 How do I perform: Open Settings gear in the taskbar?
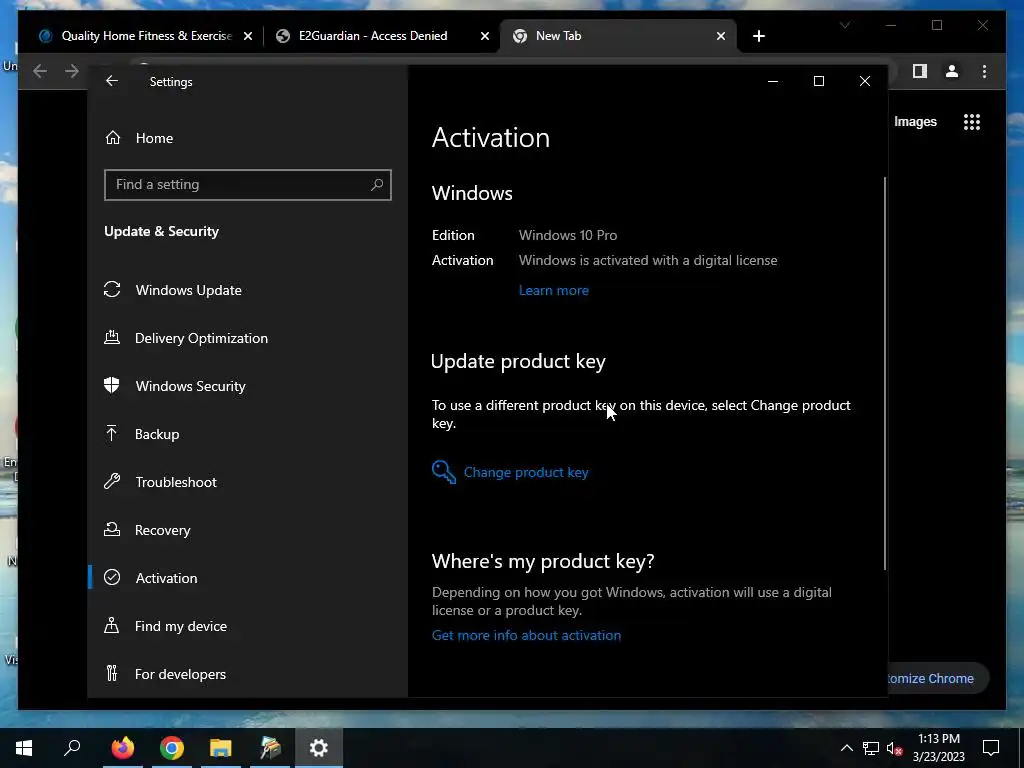coord(319,748)
